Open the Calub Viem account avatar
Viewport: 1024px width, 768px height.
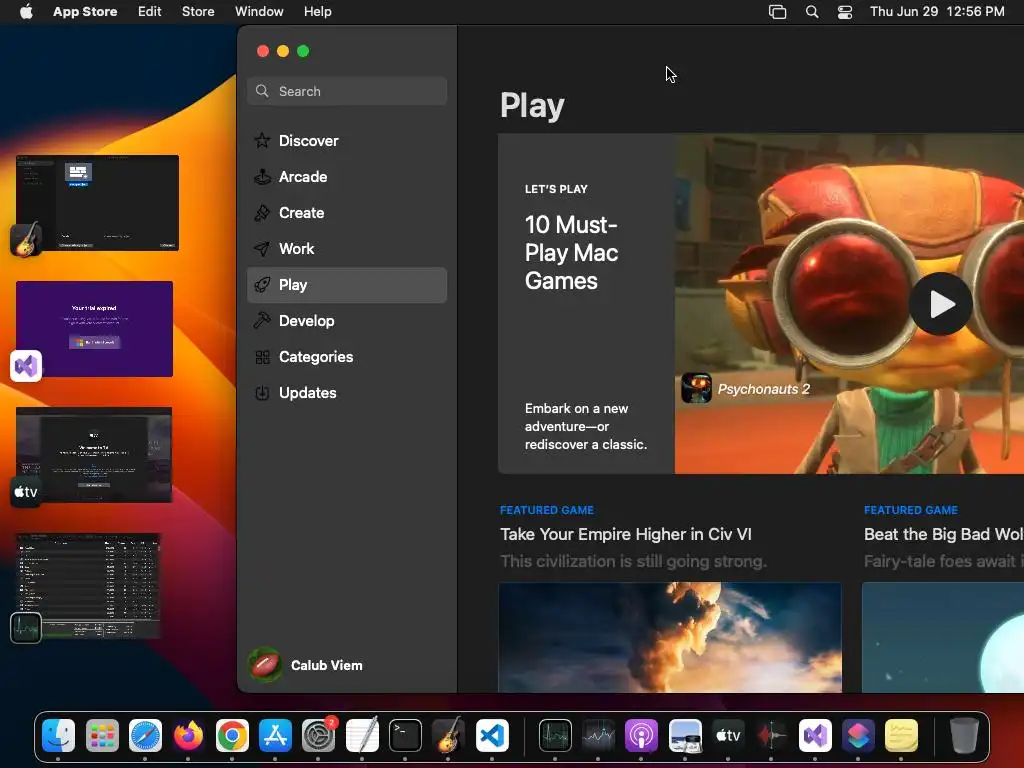(265, 665)
